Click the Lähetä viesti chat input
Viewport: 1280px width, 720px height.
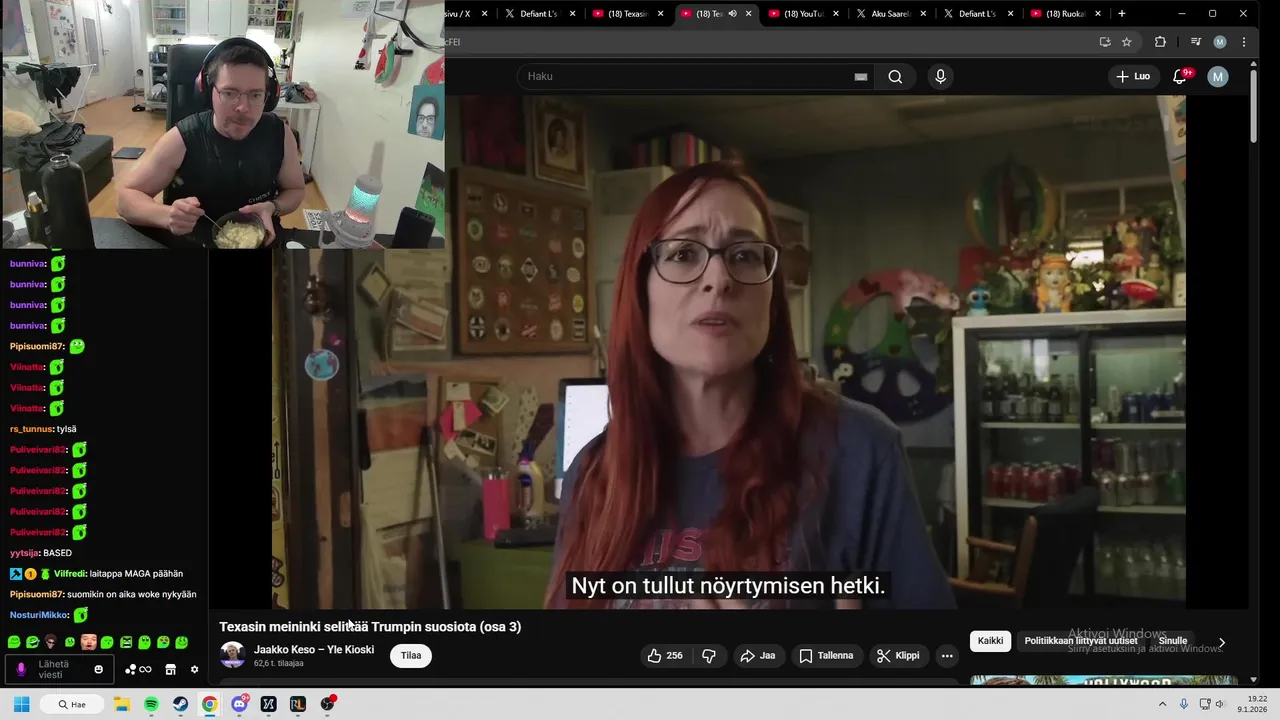pos(61,669)
